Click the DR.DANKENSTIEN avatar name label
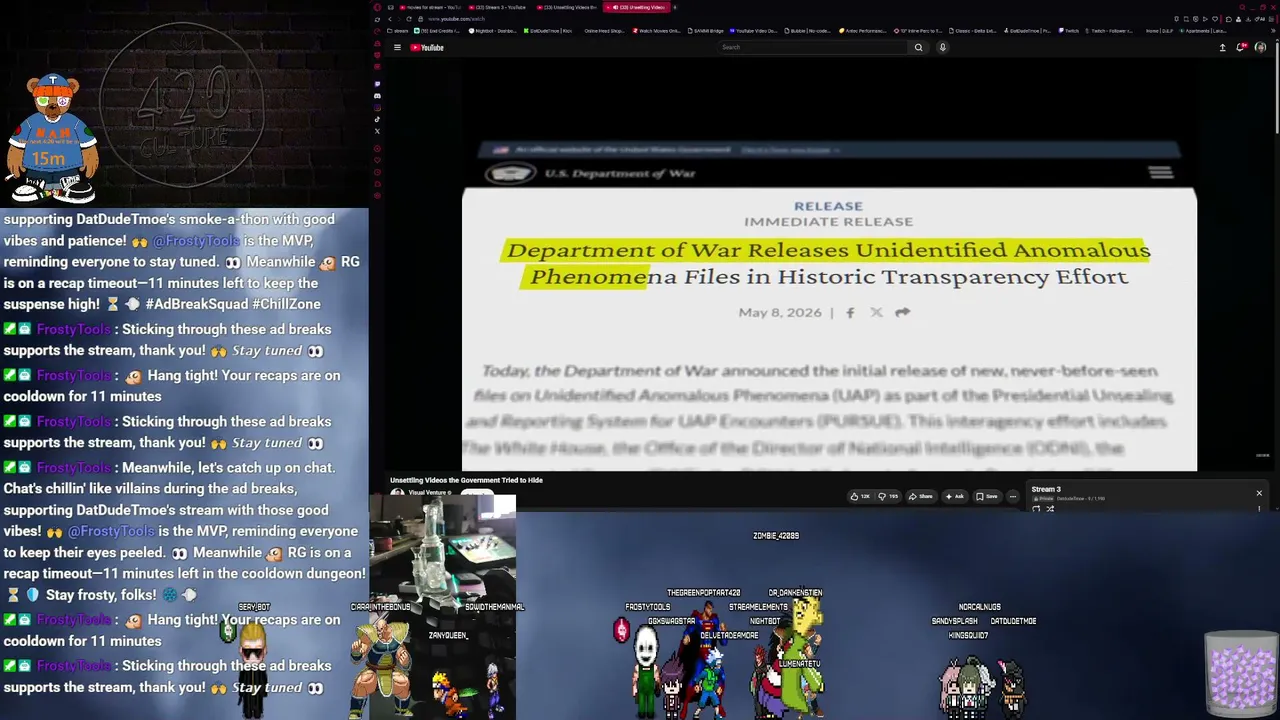The width and height of the screenshot is (1280, 720). point(795,593)
